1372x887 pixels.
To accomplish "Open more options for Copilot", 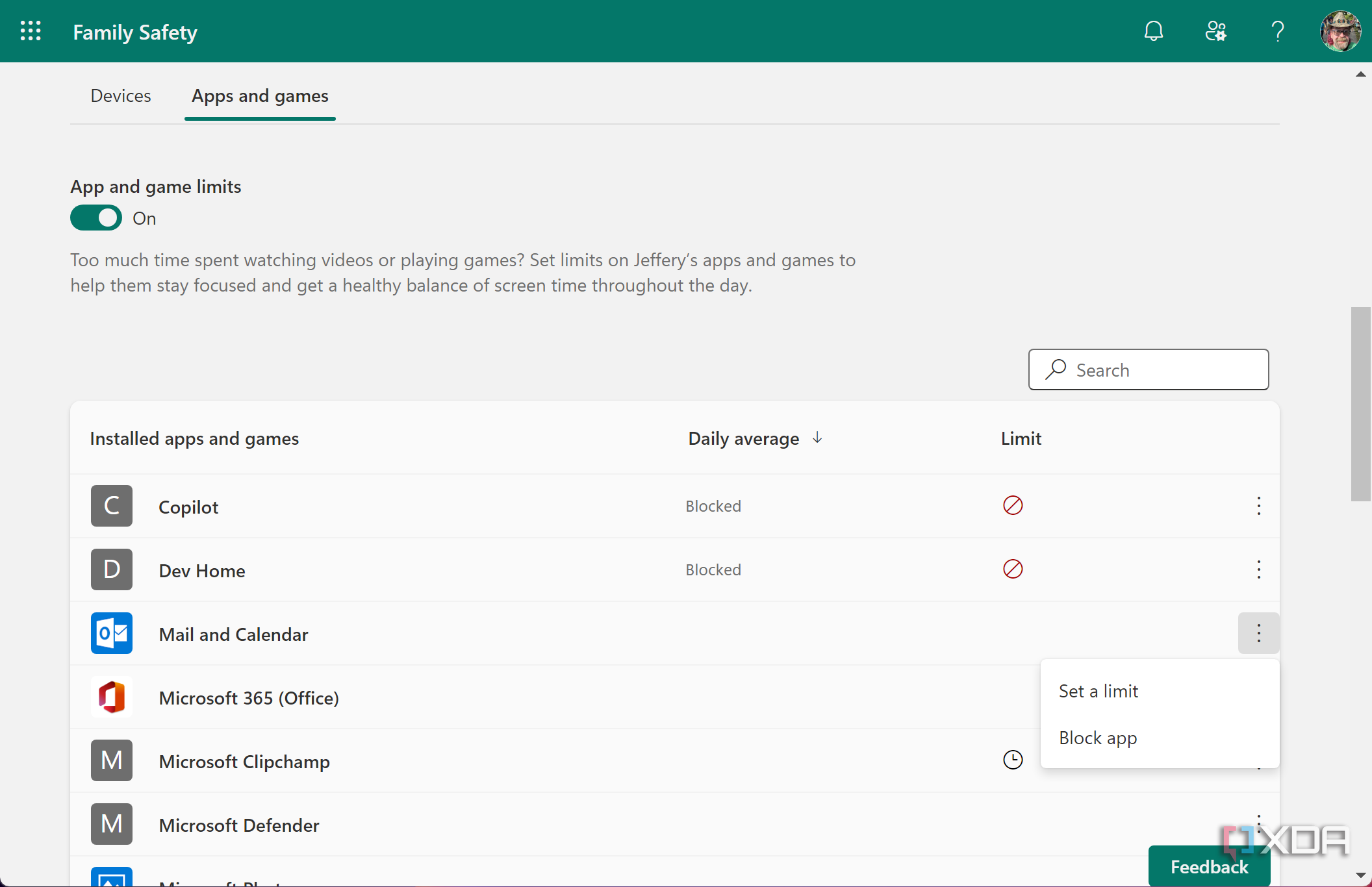I will [1258, 506].
